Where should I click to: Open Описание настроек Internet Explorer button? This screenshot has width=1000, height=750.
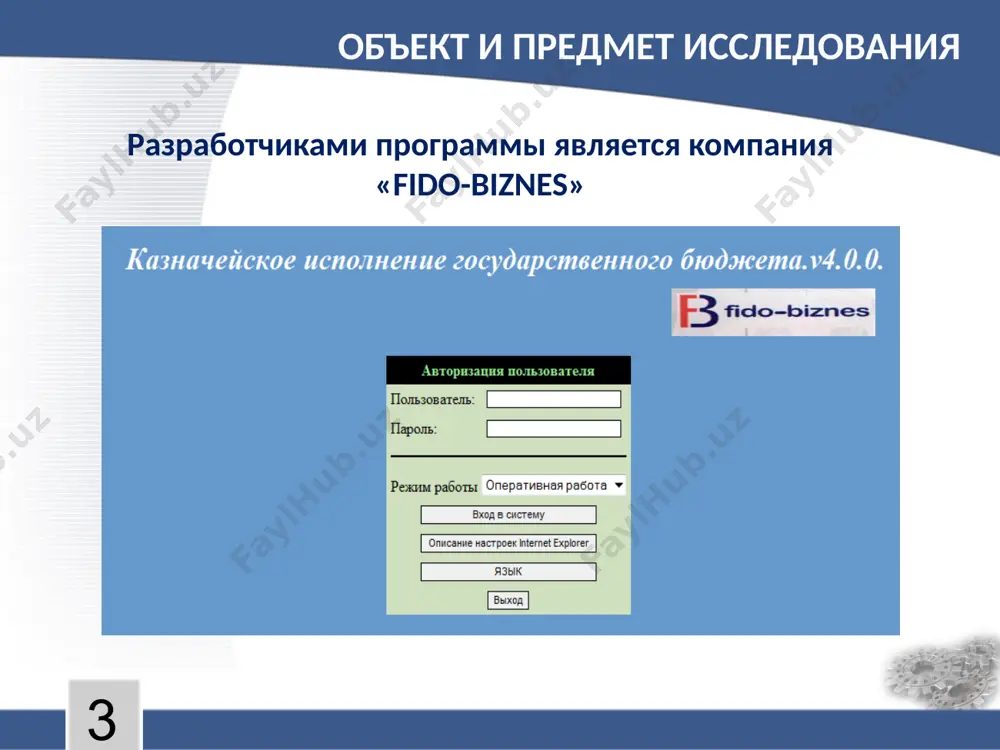(508, 543)
